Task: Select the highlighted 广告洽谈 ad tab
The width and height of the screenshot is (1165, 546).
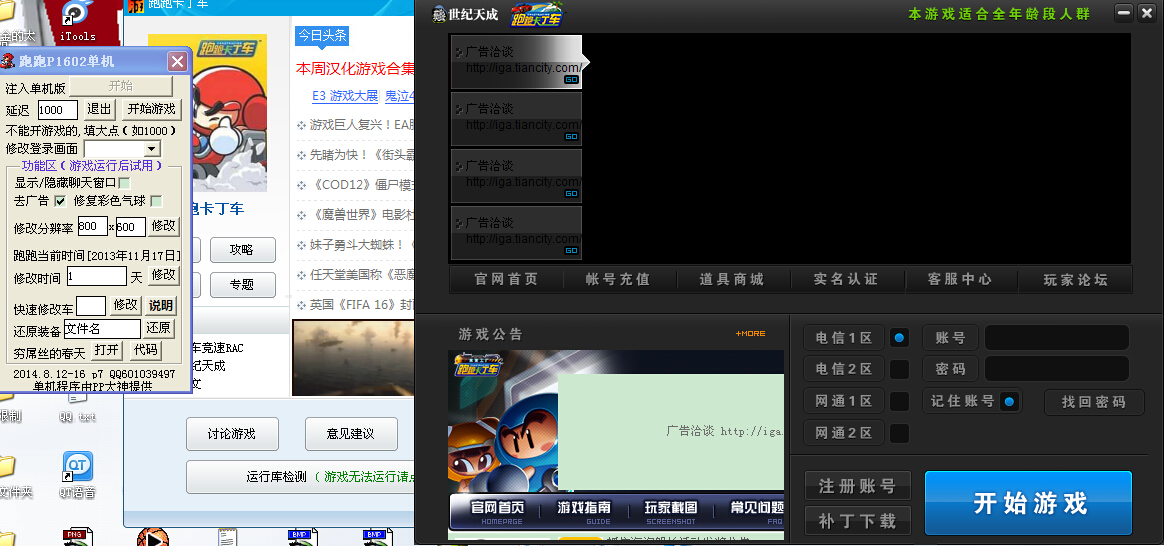Action: pos(516,61)
